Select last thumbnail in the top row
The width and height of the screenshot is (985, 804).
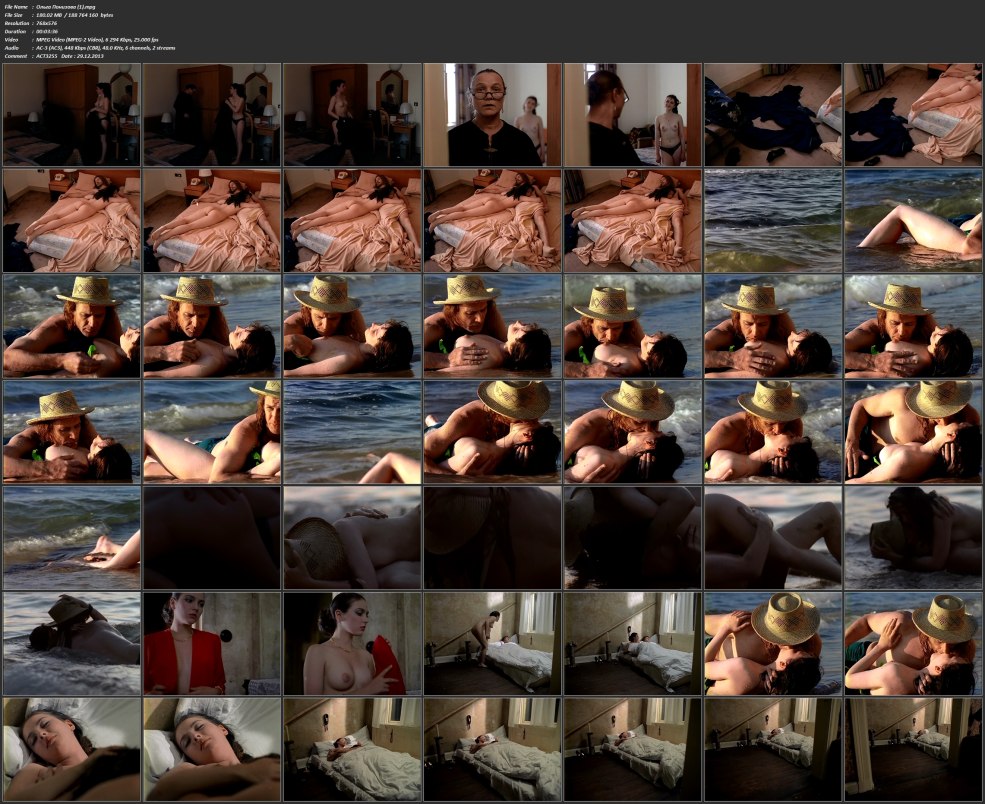[x=913, y=114]
